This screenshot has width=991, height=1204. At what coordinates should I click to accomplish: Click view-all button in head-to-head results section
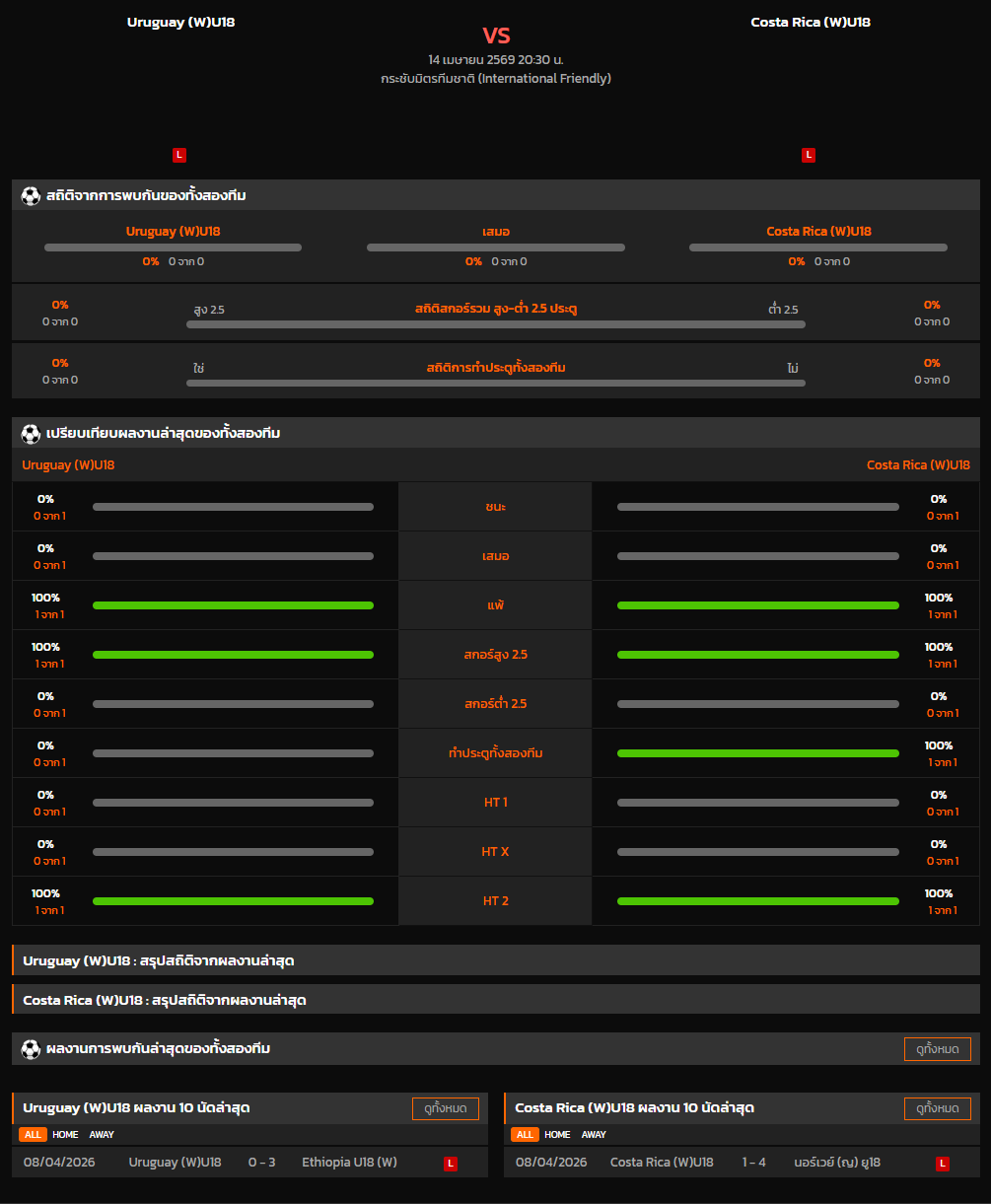click(937, 1049)
